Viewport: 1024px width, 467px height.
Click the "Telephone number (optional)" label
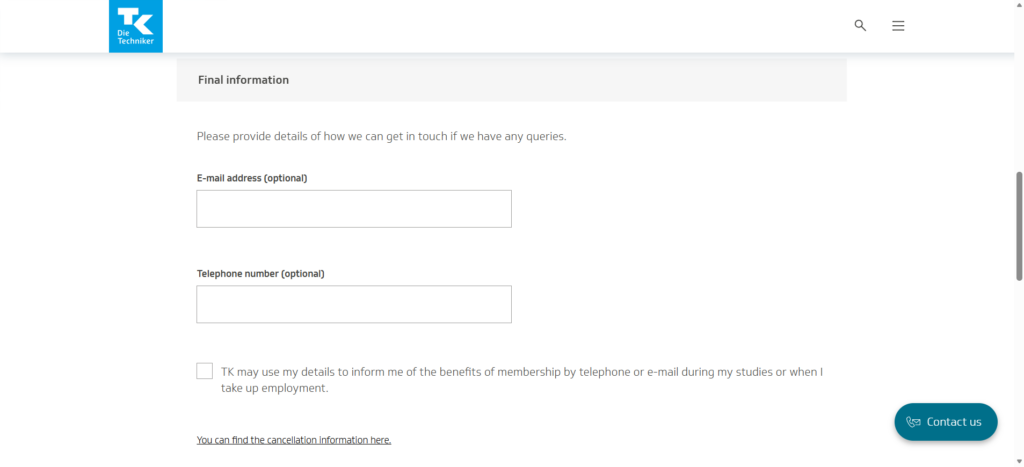(x=260, y=273)
